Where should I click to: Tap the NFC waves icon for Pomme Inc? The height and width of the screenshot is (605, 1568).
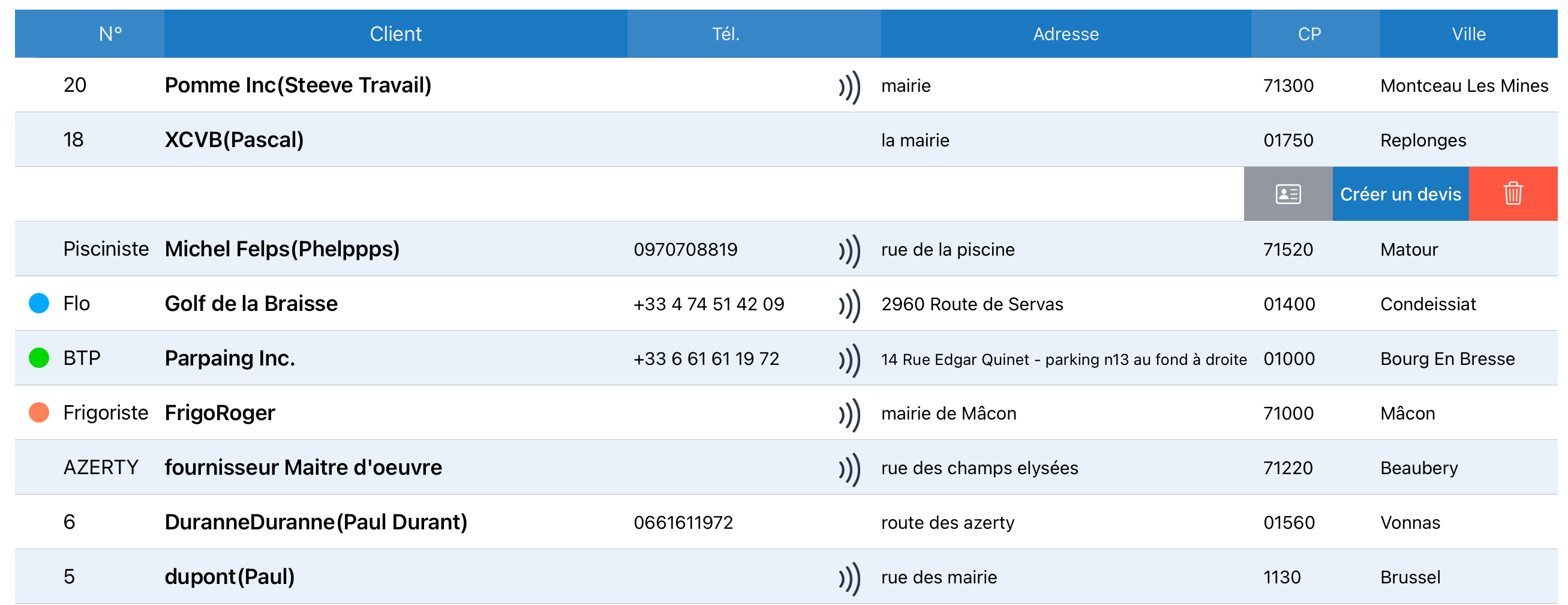pyautogui.click(x=849, y=86)
